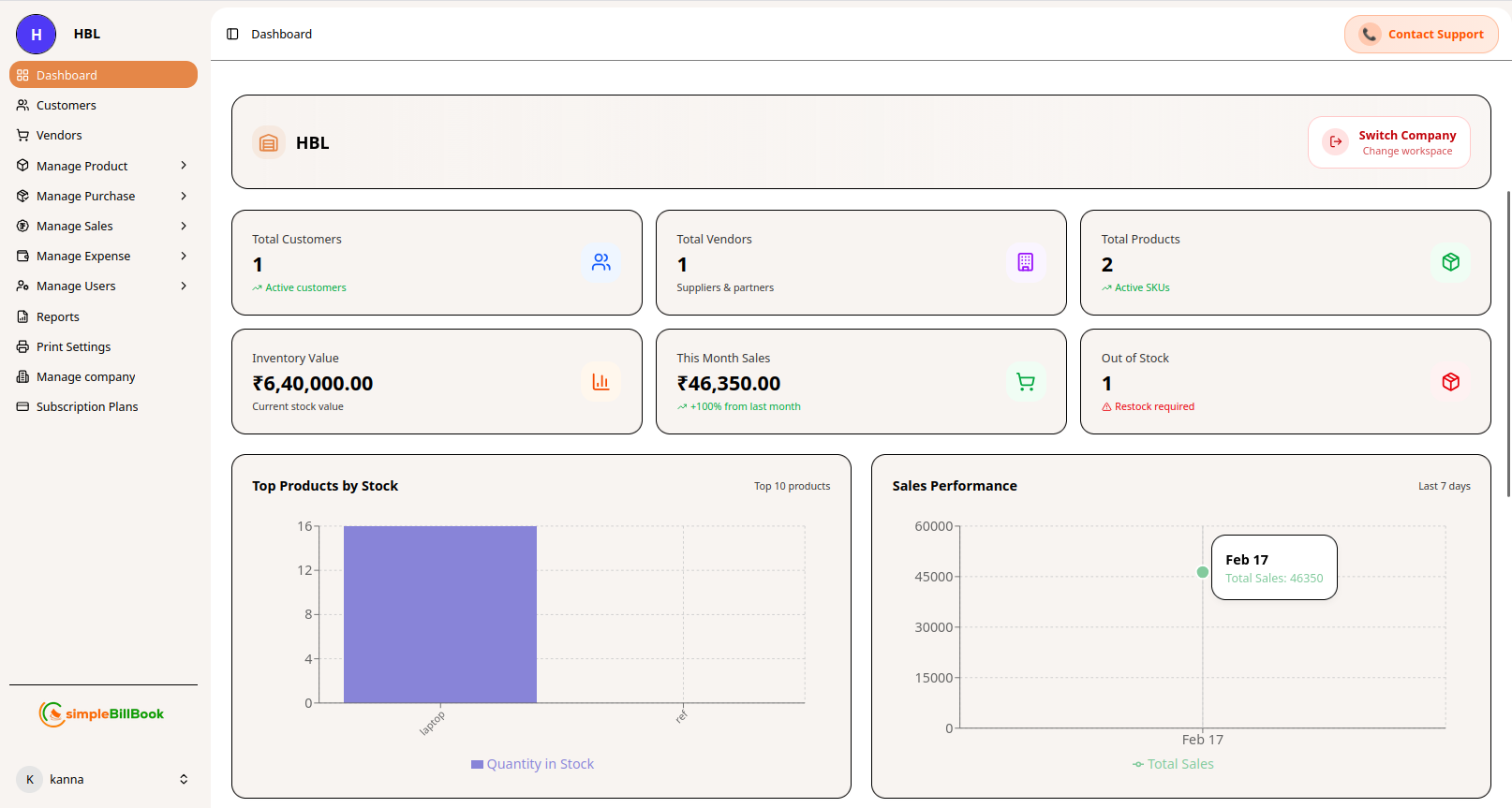Open the Customers page
The height and width of the screenshot is (808, 1512).
(x=66, y=105)
